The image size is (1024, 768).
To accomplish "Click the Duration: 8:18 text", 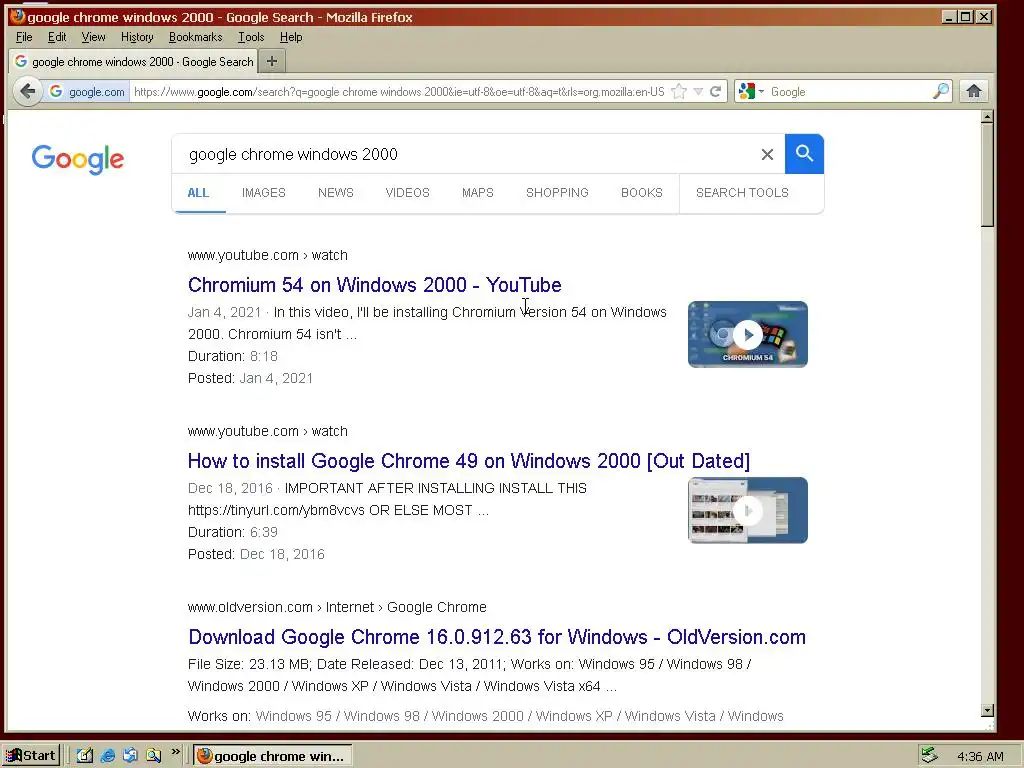I will point(233,356).
